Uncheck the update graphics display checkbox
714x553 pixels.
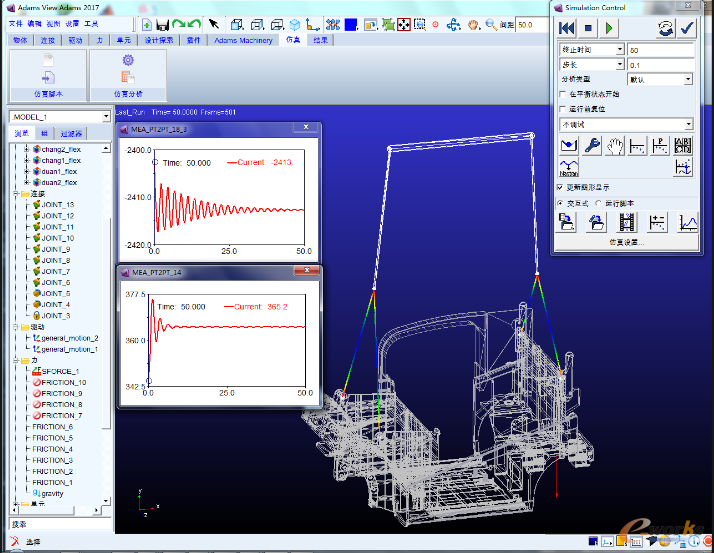561,187
